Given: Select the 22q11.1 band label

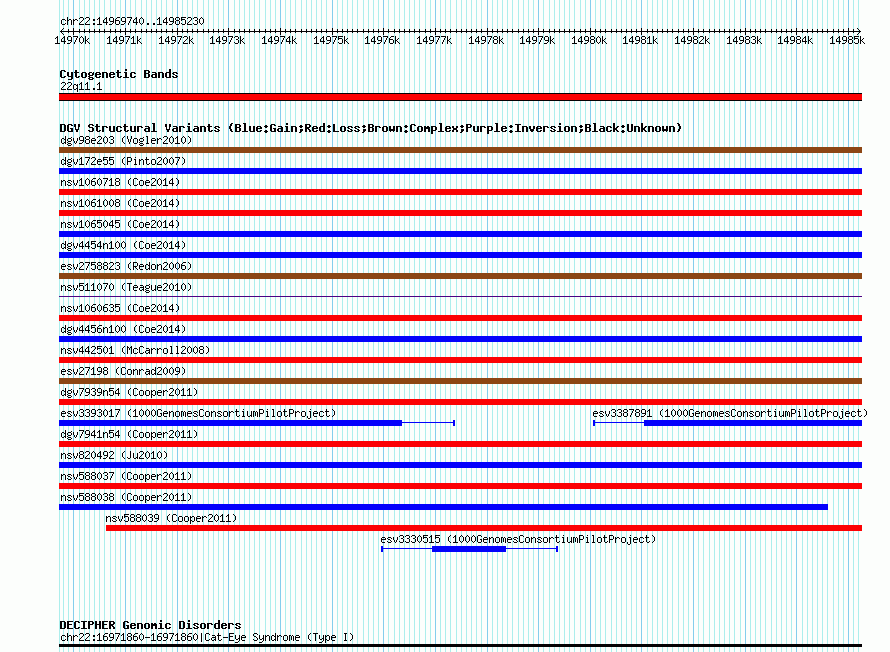Looking at the screenshot, I should click(x=81, y=86).
